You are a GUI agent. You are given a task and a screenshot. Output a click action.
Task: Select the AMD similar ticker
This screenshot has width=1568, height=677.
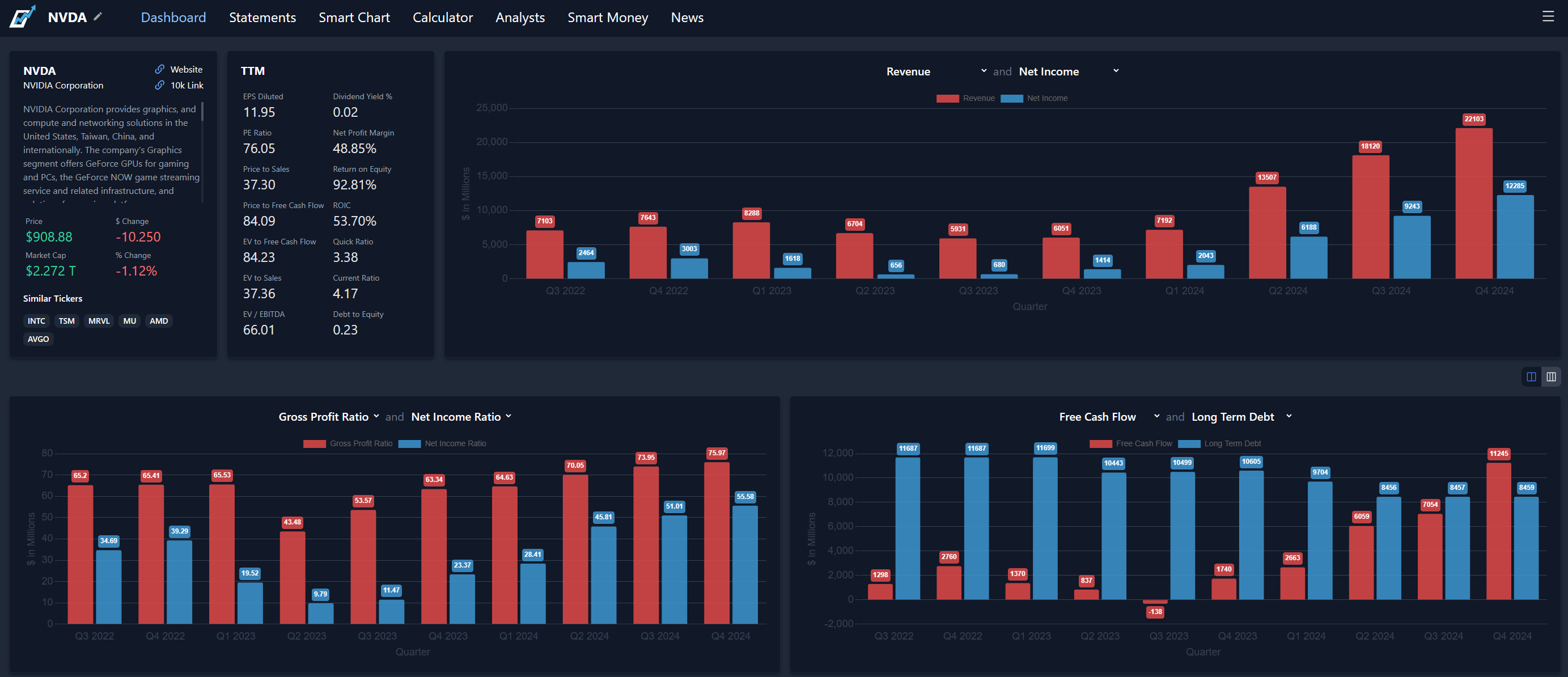point(159,321)
